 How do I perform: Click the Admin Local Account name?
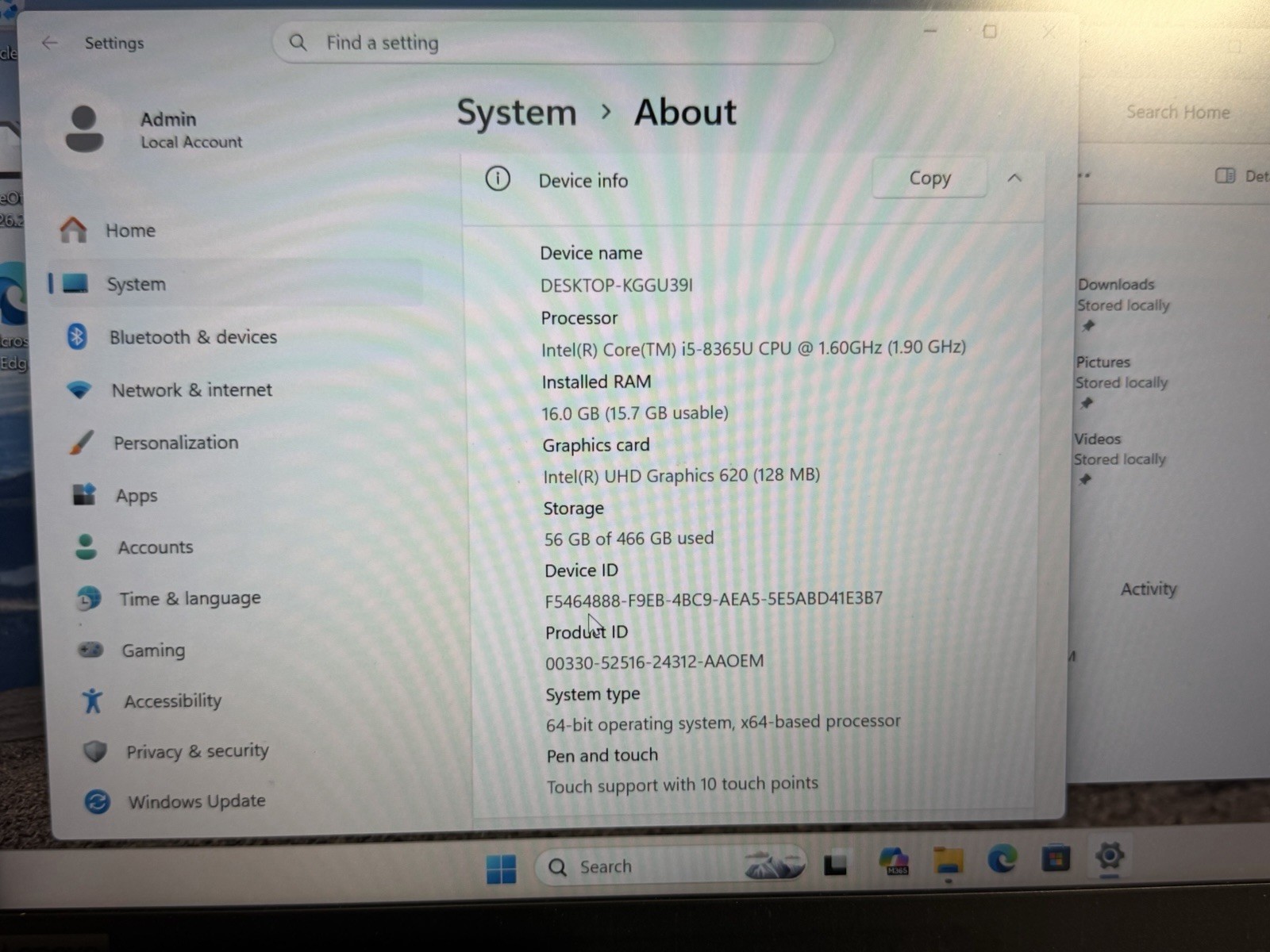[x=191, y=129]
